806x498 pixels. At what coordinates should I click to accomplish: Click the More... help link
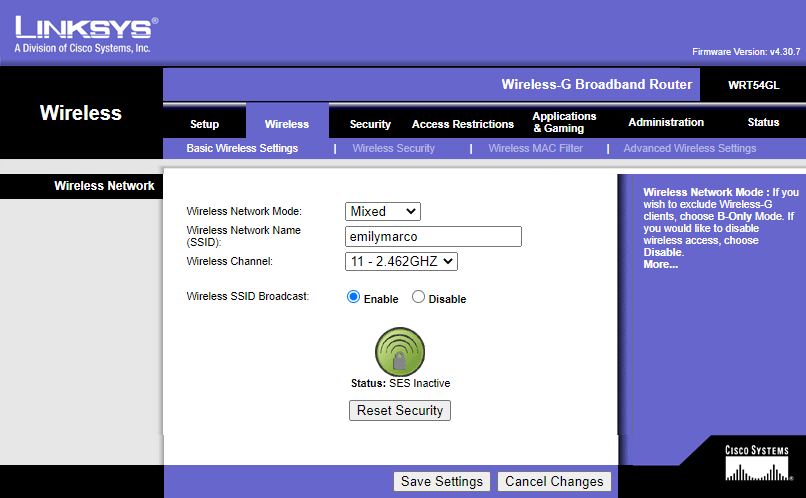point(661,264)
